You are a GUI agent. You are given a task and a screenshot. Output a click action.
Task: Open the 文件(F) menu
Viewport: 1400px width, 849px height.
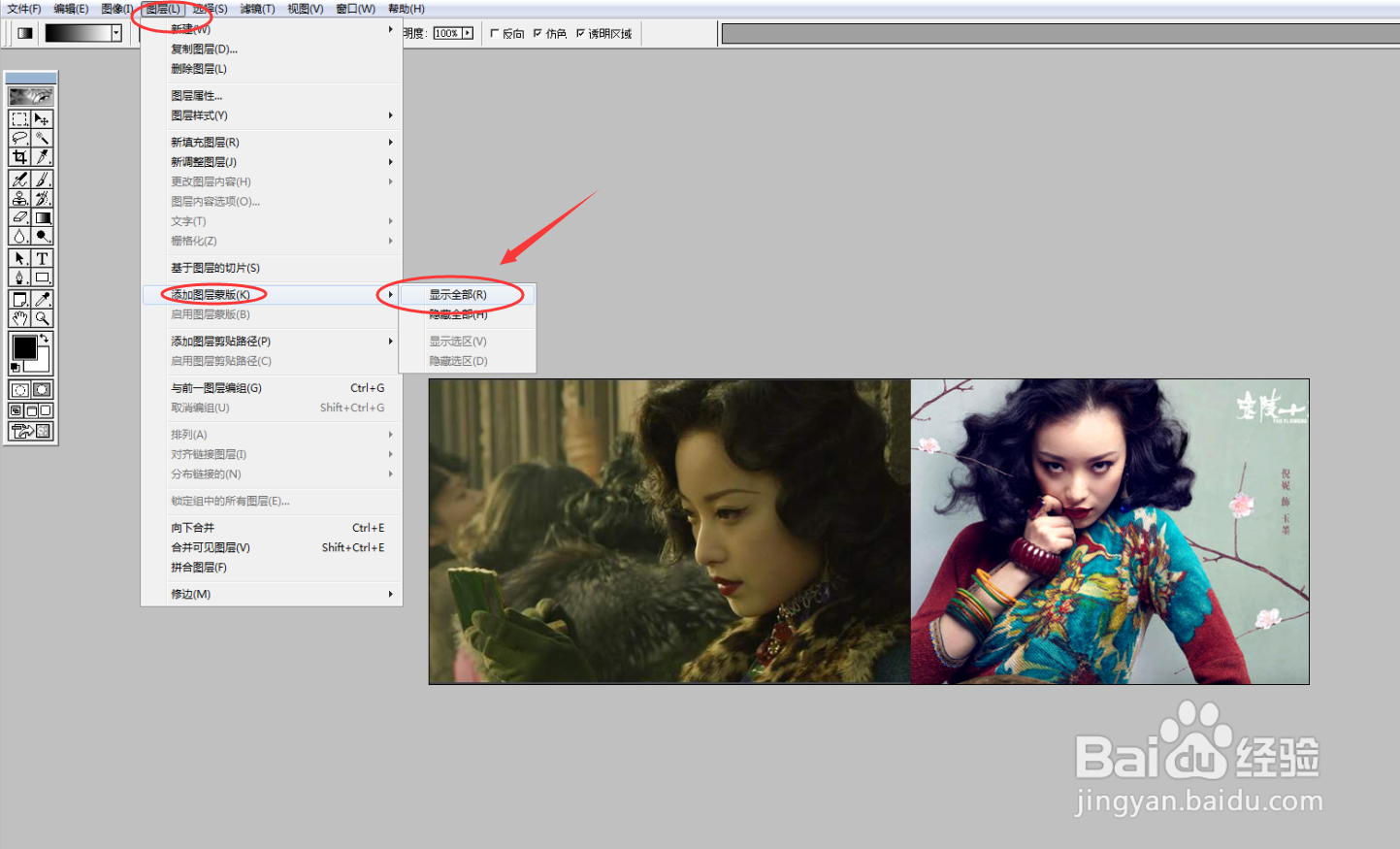point(24,9)
